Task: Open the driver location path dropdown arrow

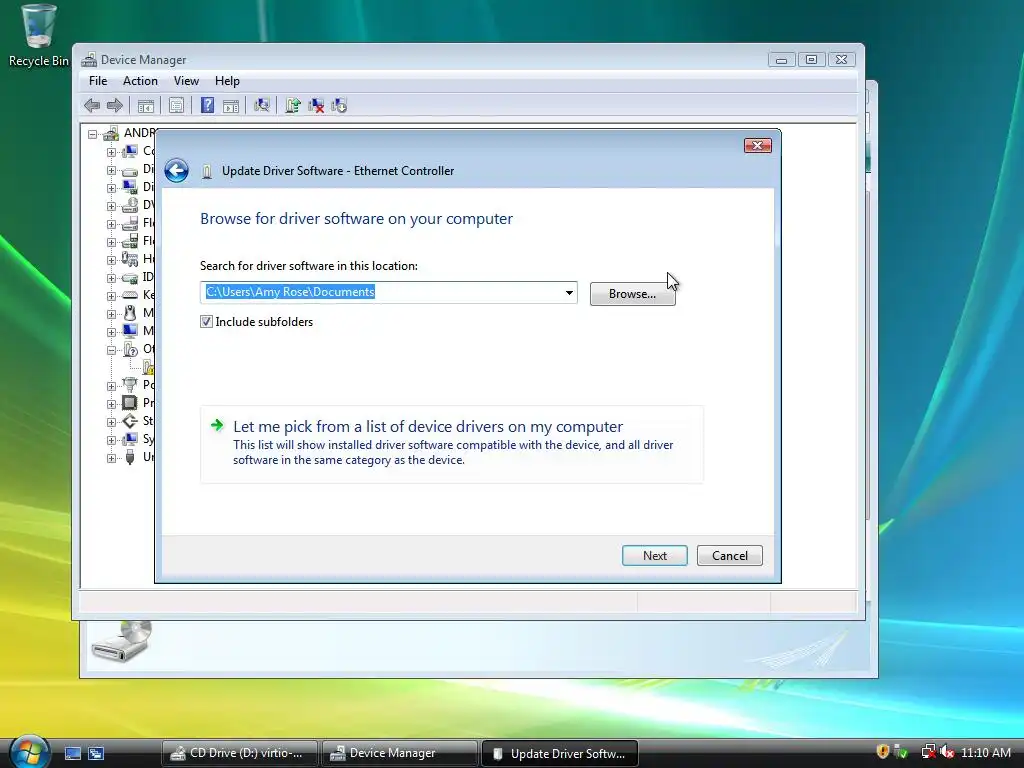Action: 569,292
